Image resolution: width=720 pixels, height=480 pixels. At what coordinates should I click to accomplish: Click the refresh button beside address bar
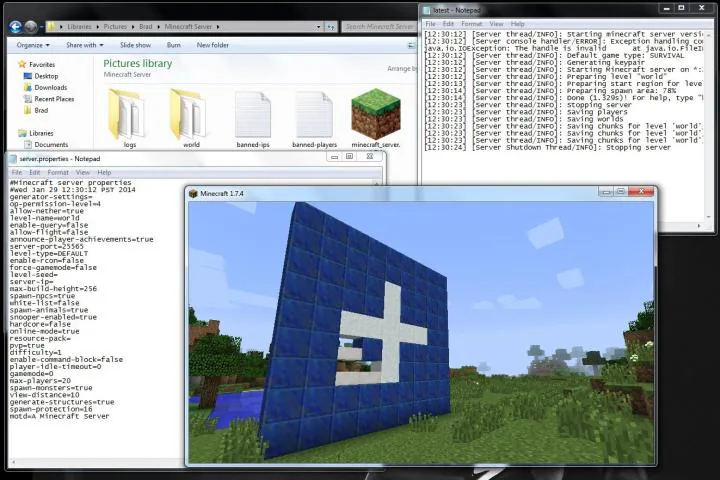point(332,27)
